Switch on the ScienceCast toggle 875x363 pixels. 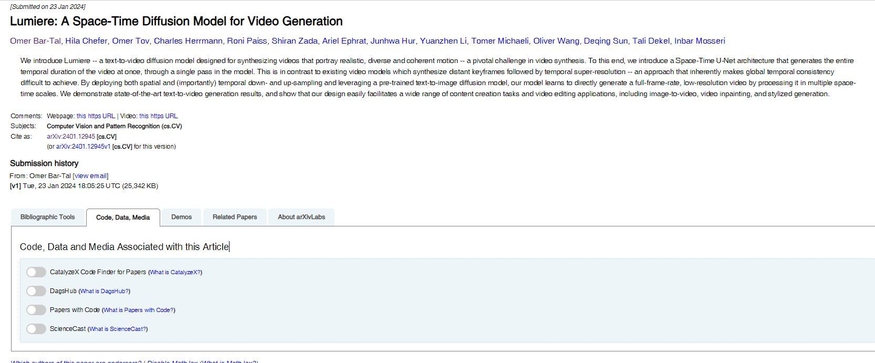tap(36, 329)
